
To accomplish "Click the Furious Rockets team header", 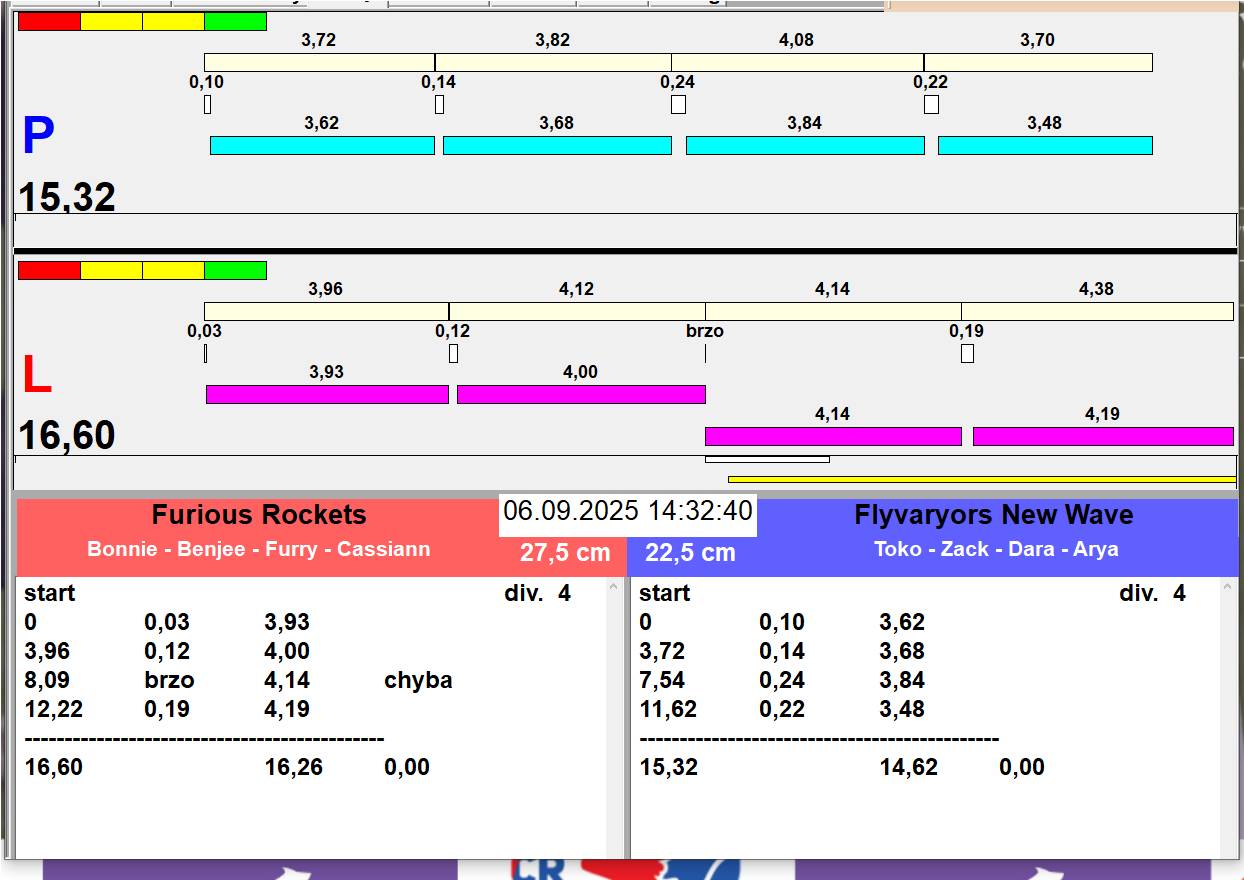I will pyautogui.click(x=259, y=516).
